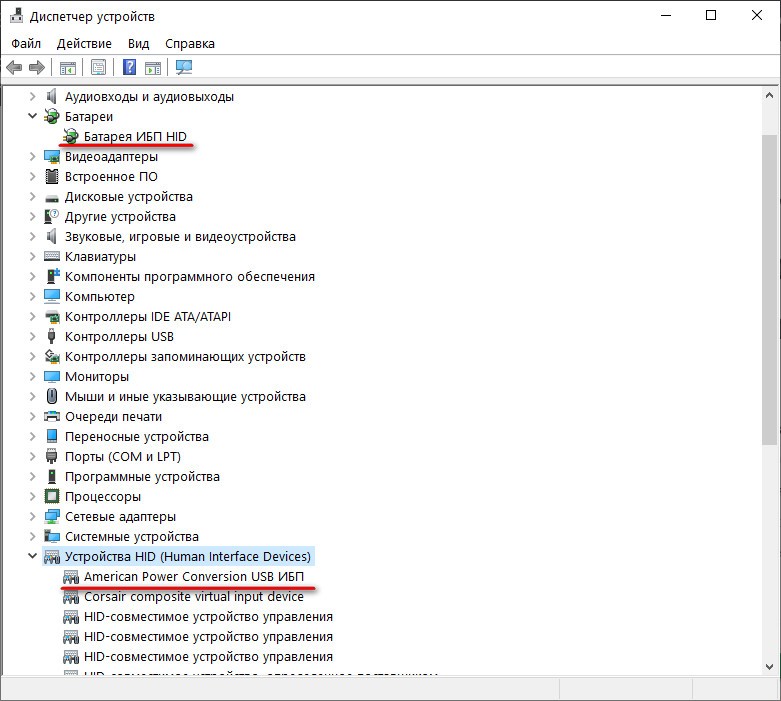Select the Батарея ИБП HID device

click(x=135, y=136)
